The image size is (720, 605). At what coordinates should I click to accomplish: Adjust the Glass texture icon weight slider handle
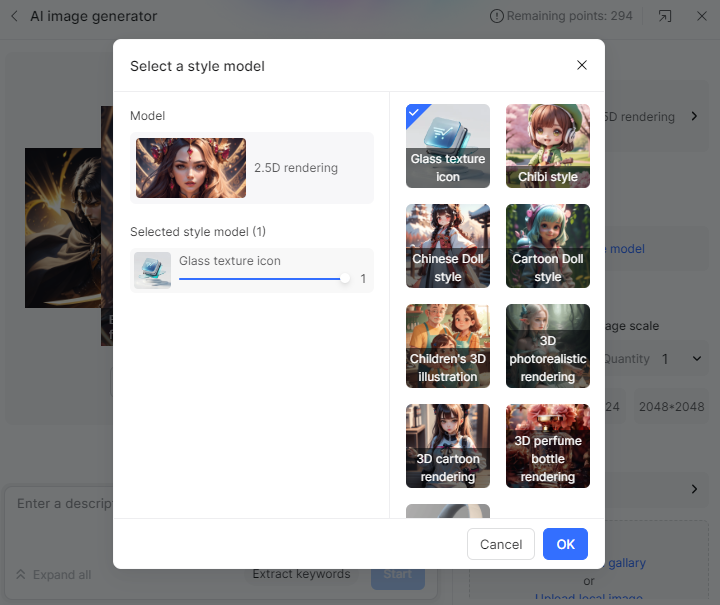[344, 278]
